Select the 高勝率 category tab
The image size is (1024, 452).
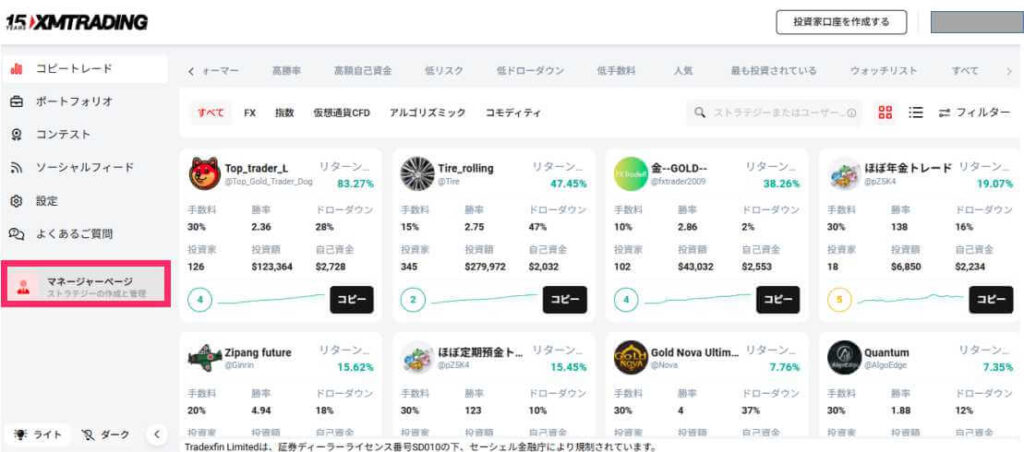[x=287, y=71]
